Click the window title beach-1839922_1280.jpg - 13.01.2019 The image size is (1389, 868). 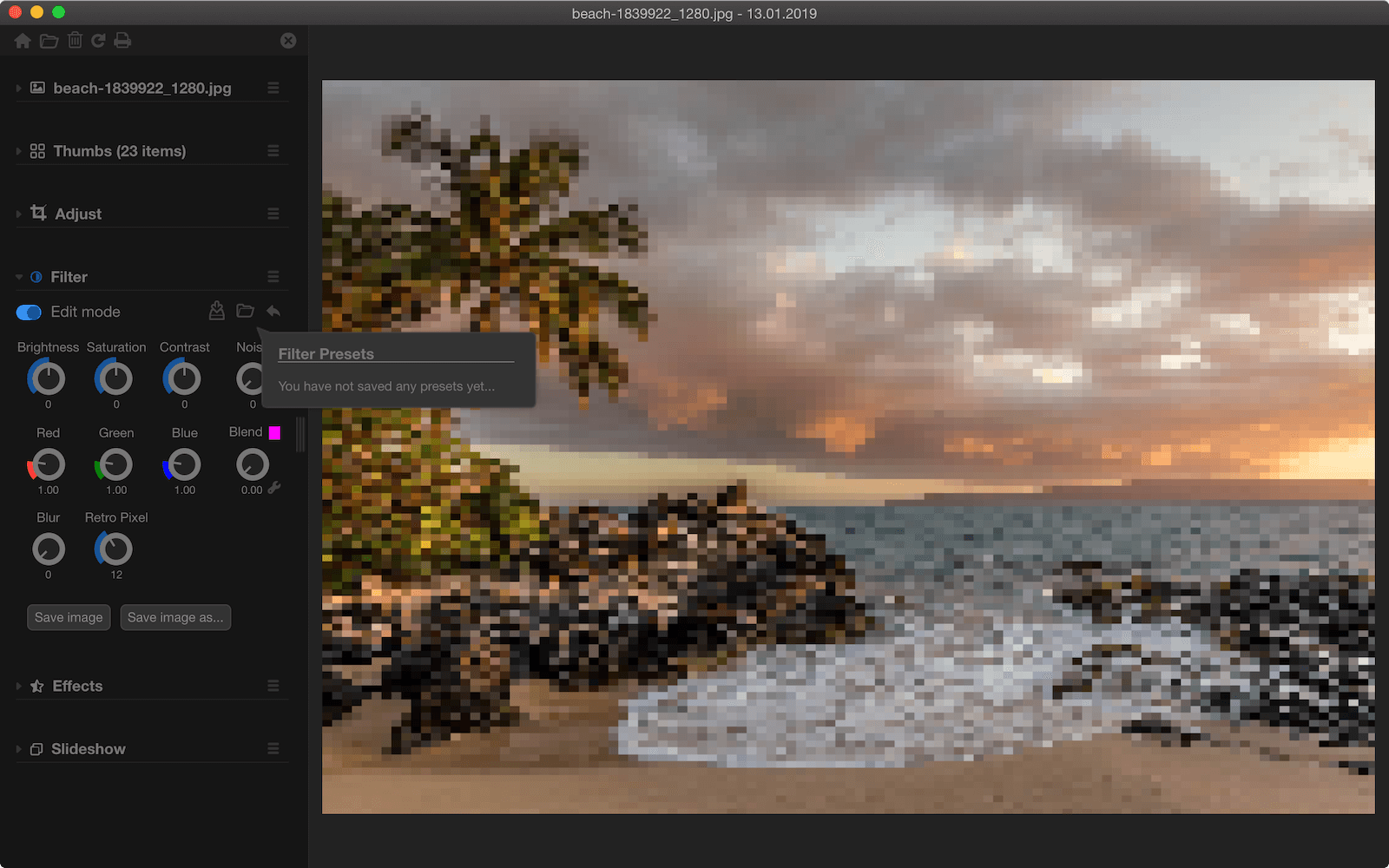694,13
